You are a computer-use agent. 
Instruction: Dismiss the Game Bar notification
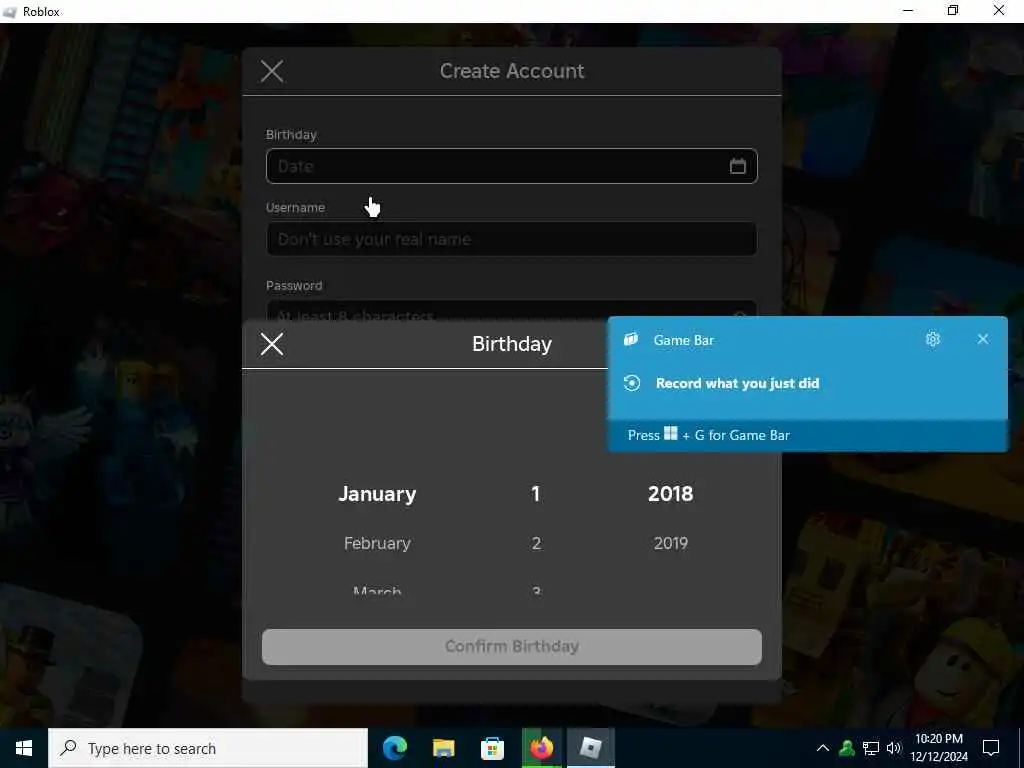click(x=983, y=339)
